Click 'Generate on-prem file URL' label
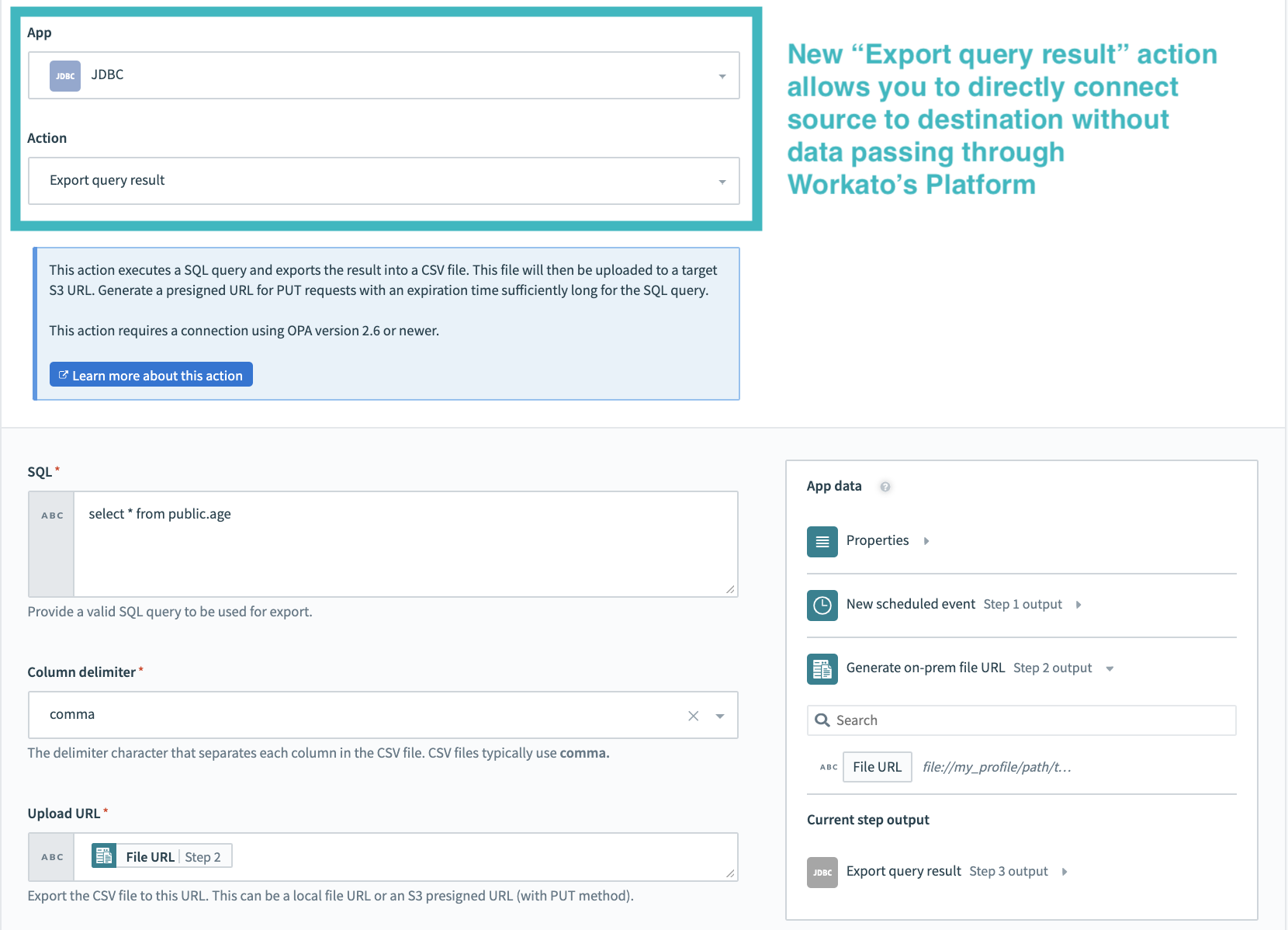Image resolution: width=1288 pixels, height=930 pixels. tap(926, 668)
